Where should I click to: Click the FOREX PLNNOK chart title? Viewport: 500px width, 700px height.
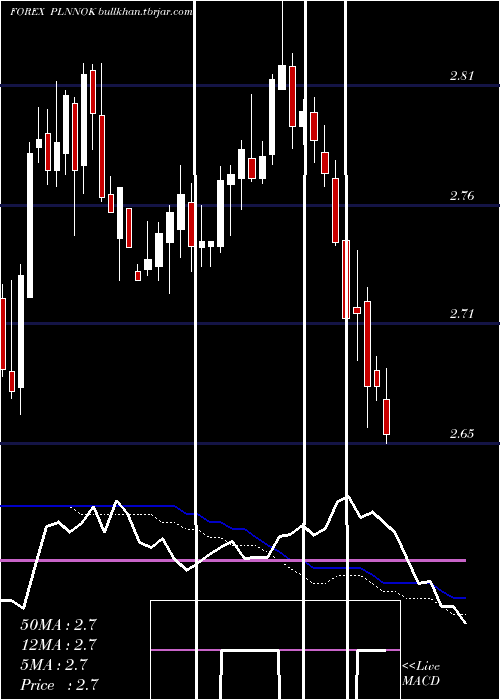click(x=53, y=12)
